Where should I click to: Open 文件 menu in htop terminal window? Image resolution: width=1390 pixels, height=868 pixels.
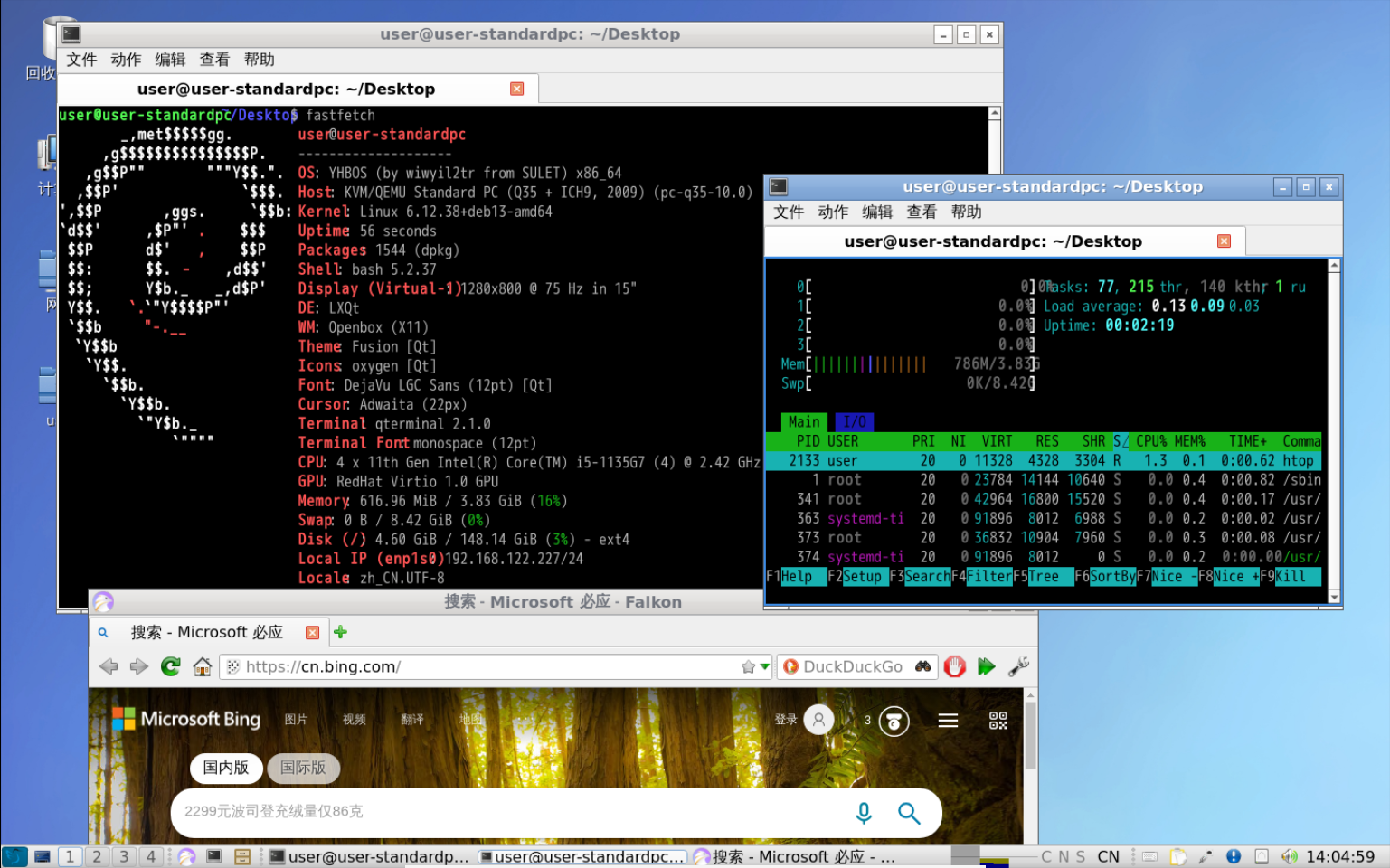[789, 212]
